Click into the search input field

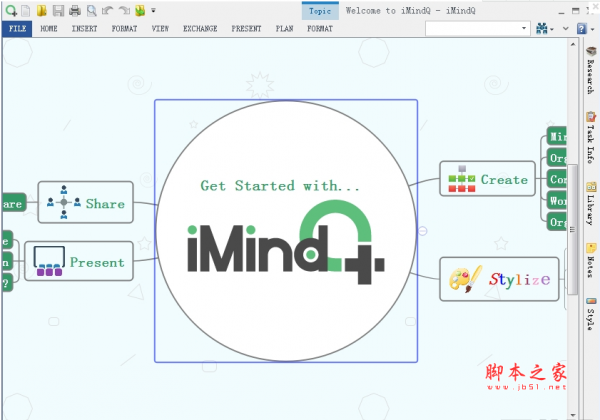click(472, 29)
